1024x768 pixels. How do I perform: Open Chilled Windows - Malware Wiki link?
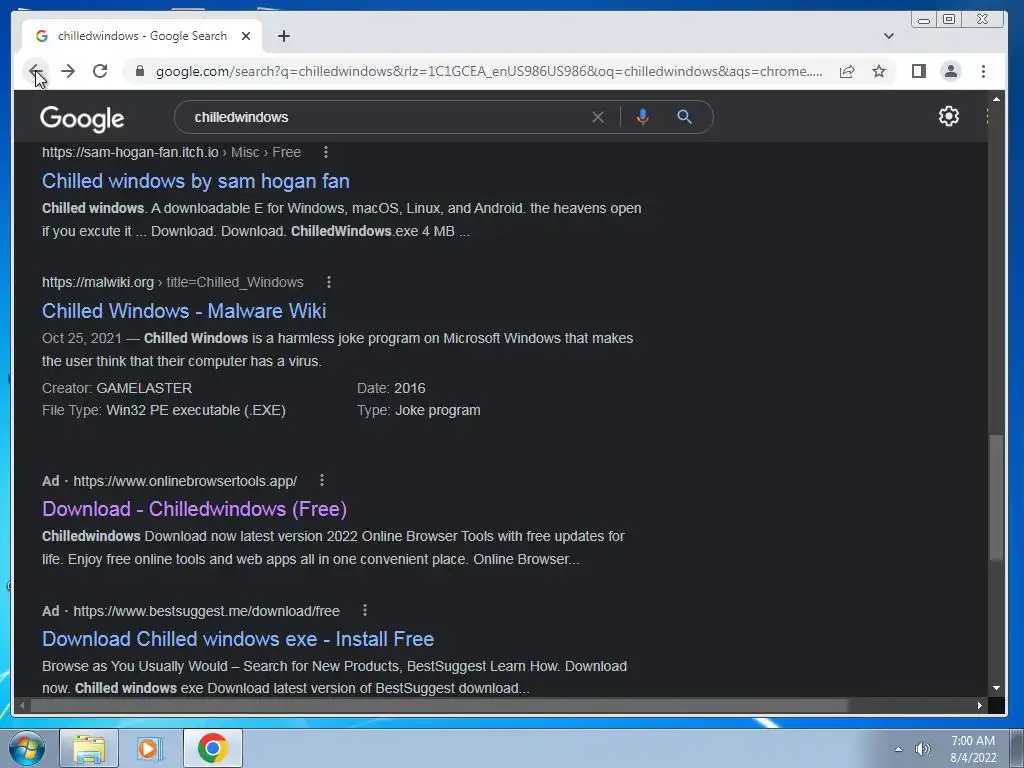tap(184, 311)
